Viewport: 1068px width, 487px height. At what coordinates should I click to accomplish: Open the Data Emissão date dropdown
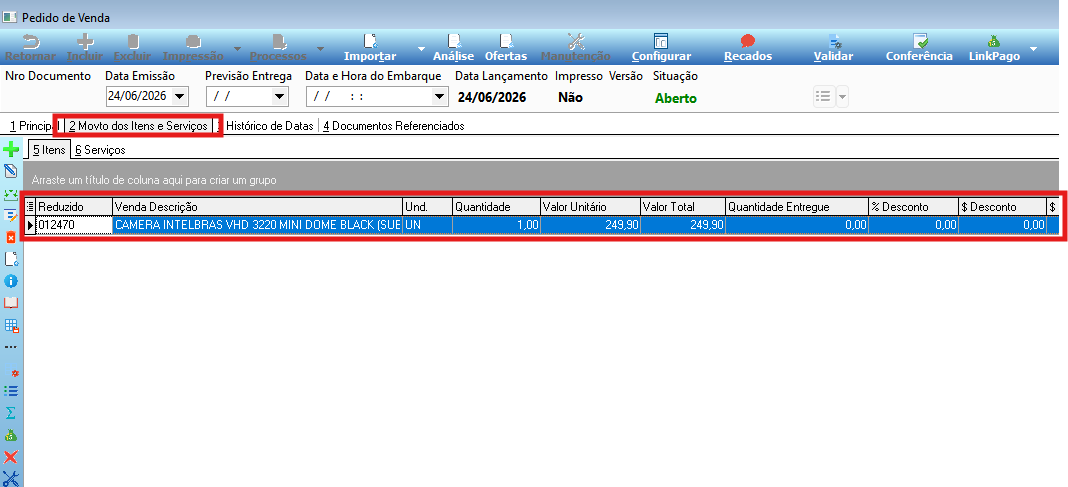(x=180, y=97)
